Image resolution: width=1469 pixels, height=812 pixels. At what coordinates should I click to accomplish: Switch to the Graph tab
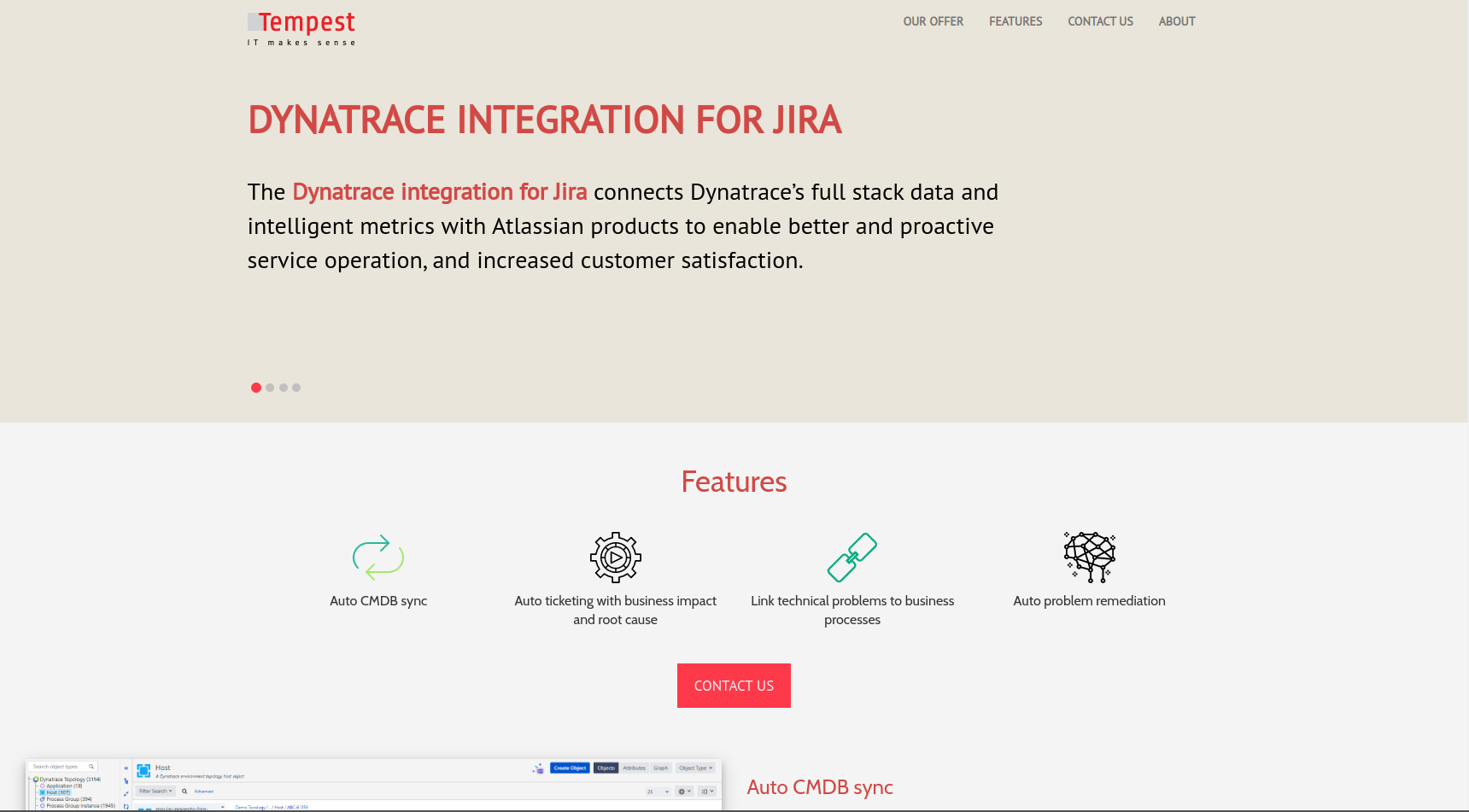click(660, 768)
